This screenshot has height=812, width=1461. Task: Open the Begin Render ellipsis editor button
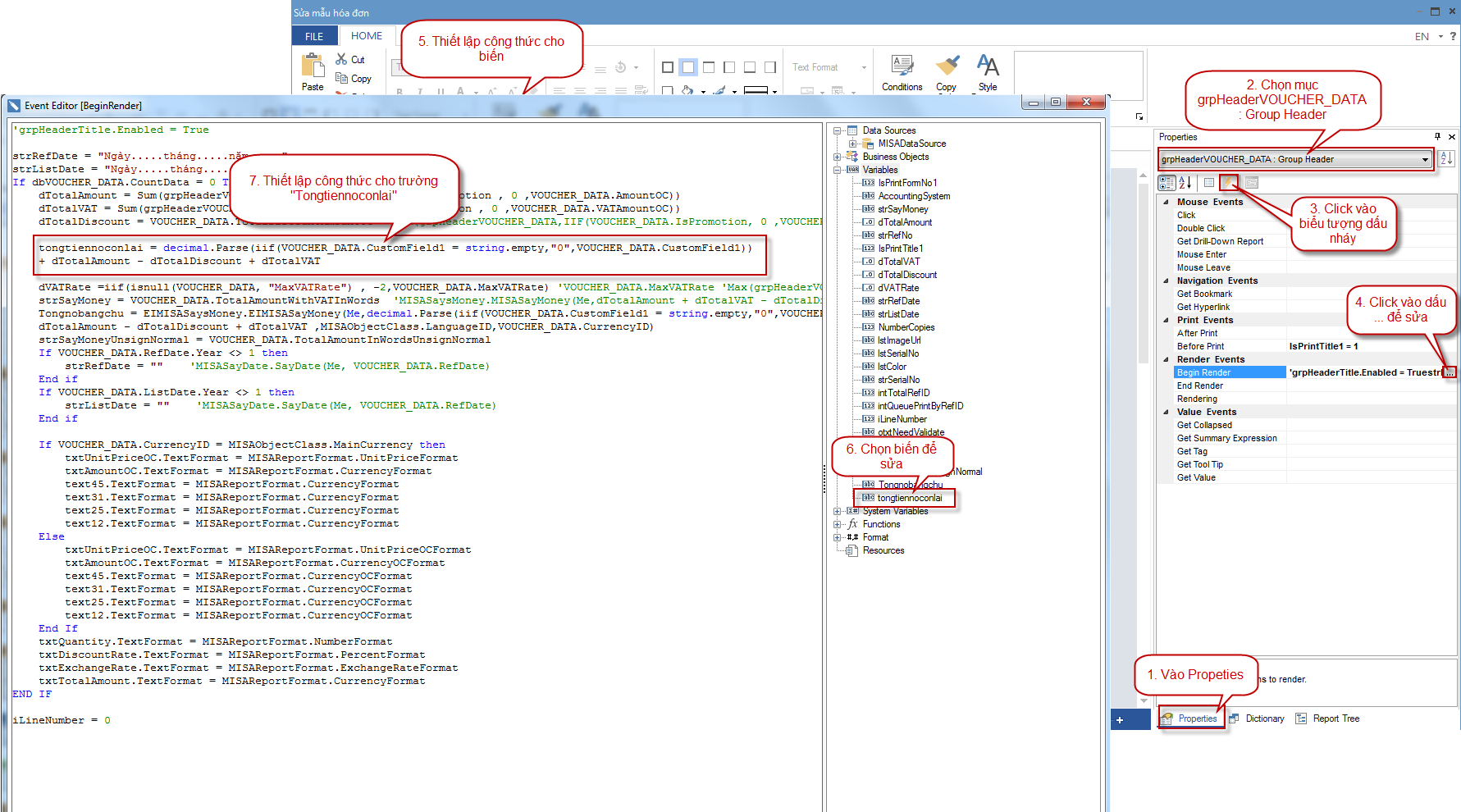(x=1450, y=372)
